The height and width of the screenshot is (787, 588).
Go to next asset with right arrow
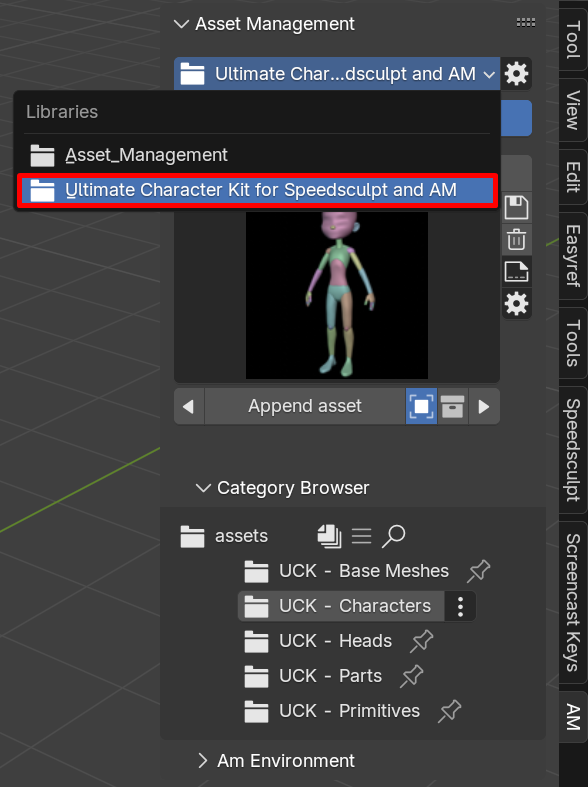click(484, 406)
